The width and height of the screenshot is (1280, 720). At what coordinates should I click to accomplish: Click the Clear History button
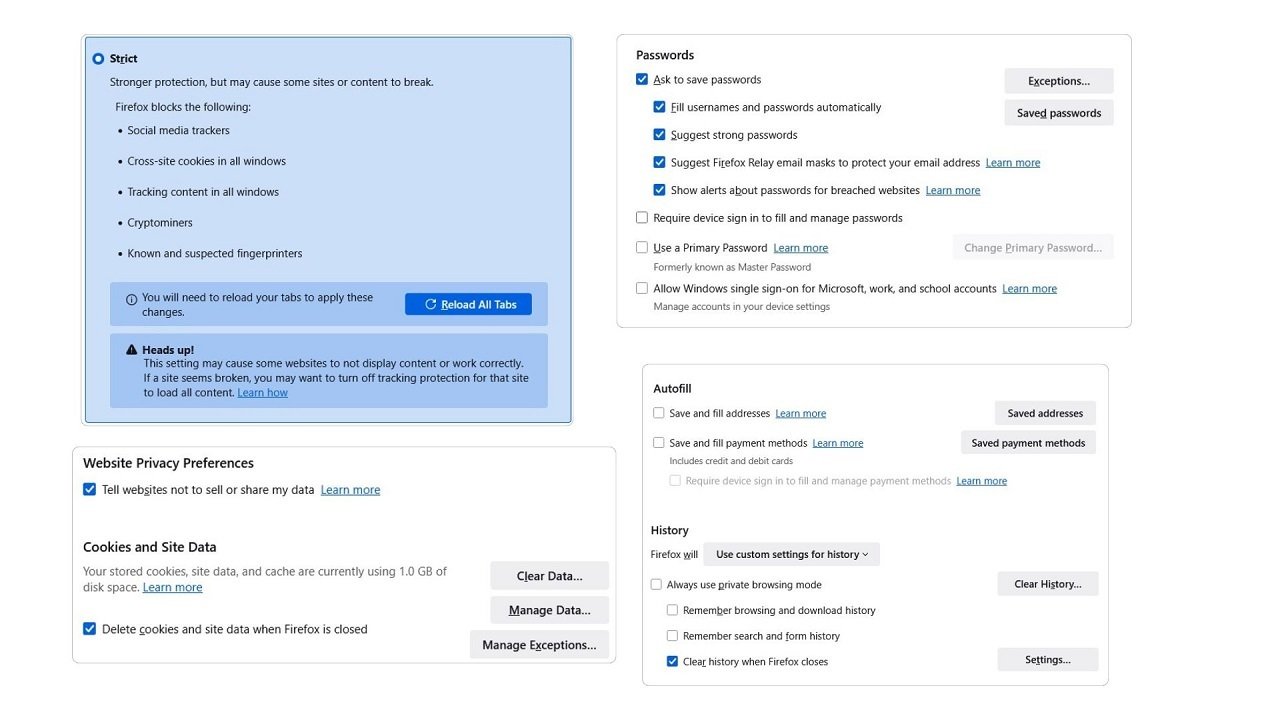tap(1047, 583)
